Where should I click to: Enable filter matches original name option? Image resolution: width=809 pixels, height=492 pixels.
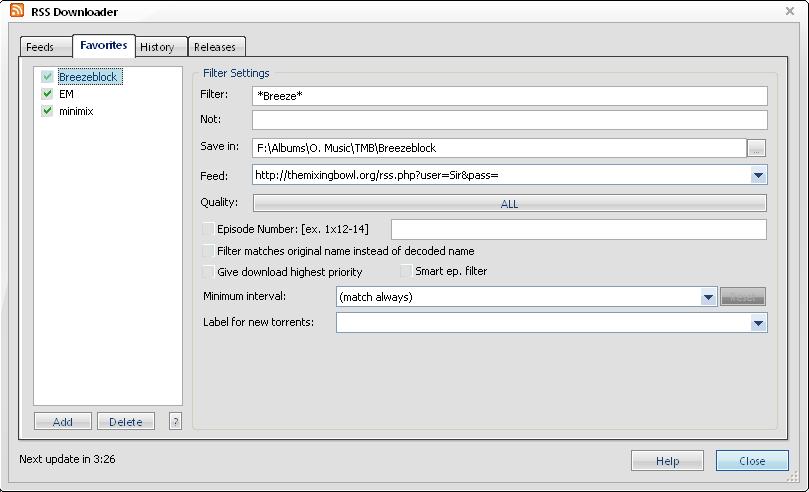[209, 251]
